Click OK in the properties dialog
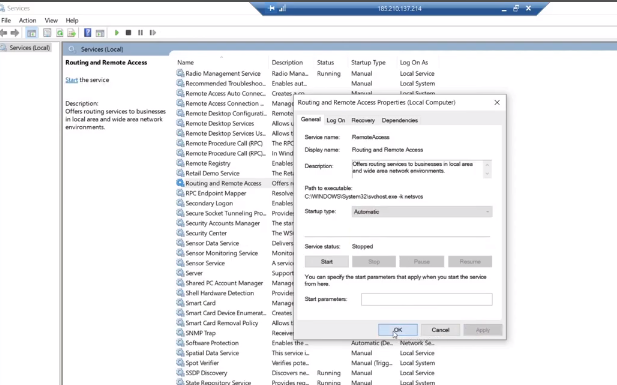Viewport: 617px width, 385px height. [x=398, y=330]
